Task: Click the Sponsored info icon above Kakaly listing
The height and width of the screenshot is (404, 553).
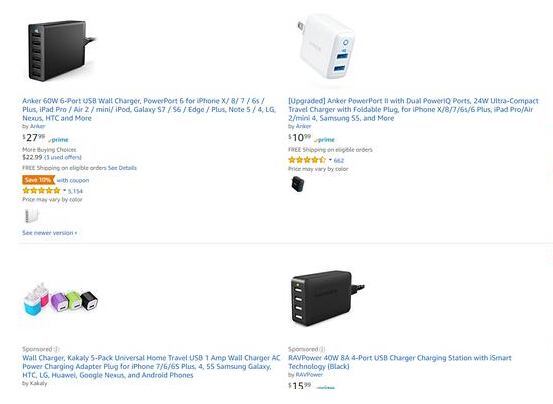Action: click(x=56, y=349)
